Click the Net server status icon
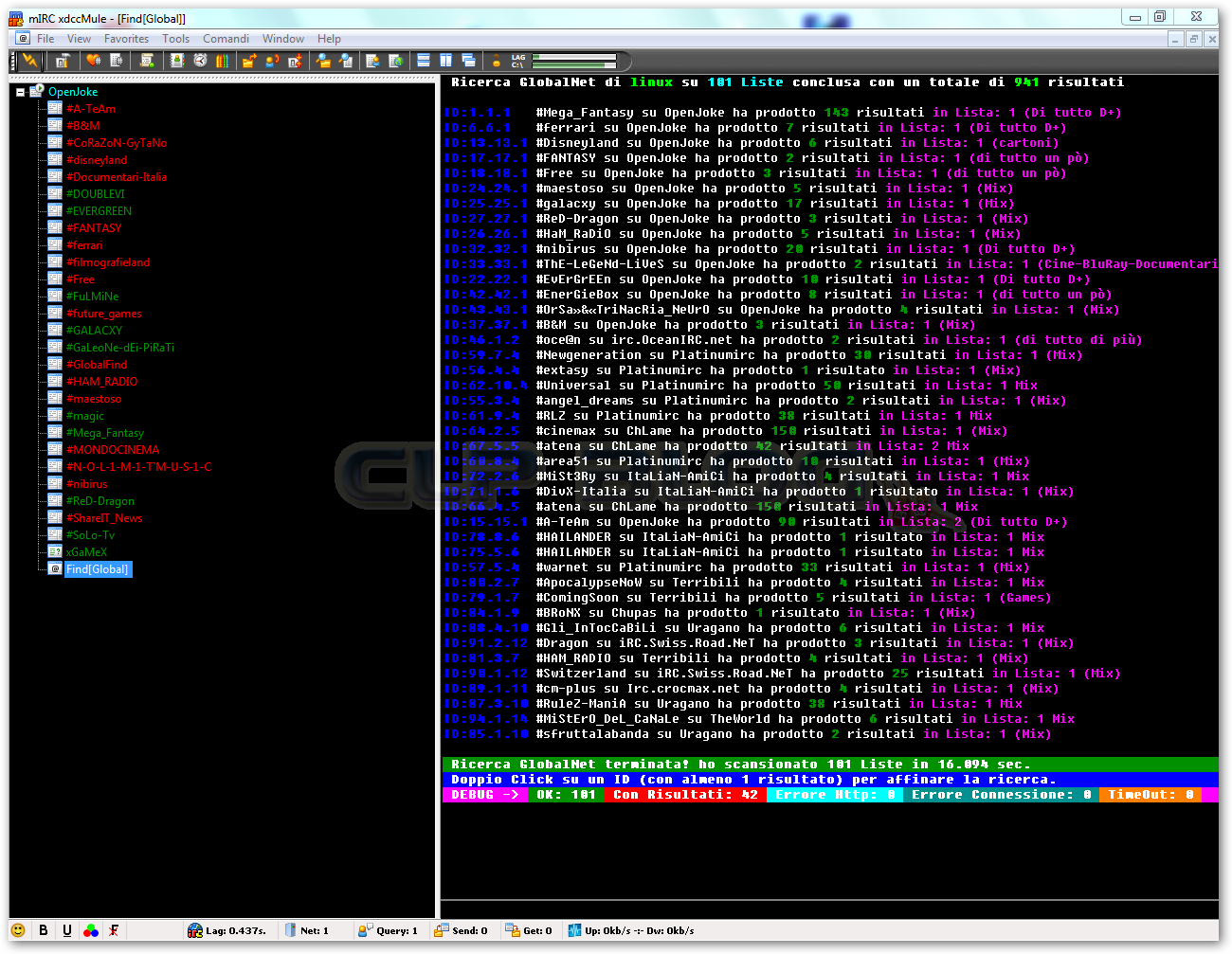 point(291,930)
